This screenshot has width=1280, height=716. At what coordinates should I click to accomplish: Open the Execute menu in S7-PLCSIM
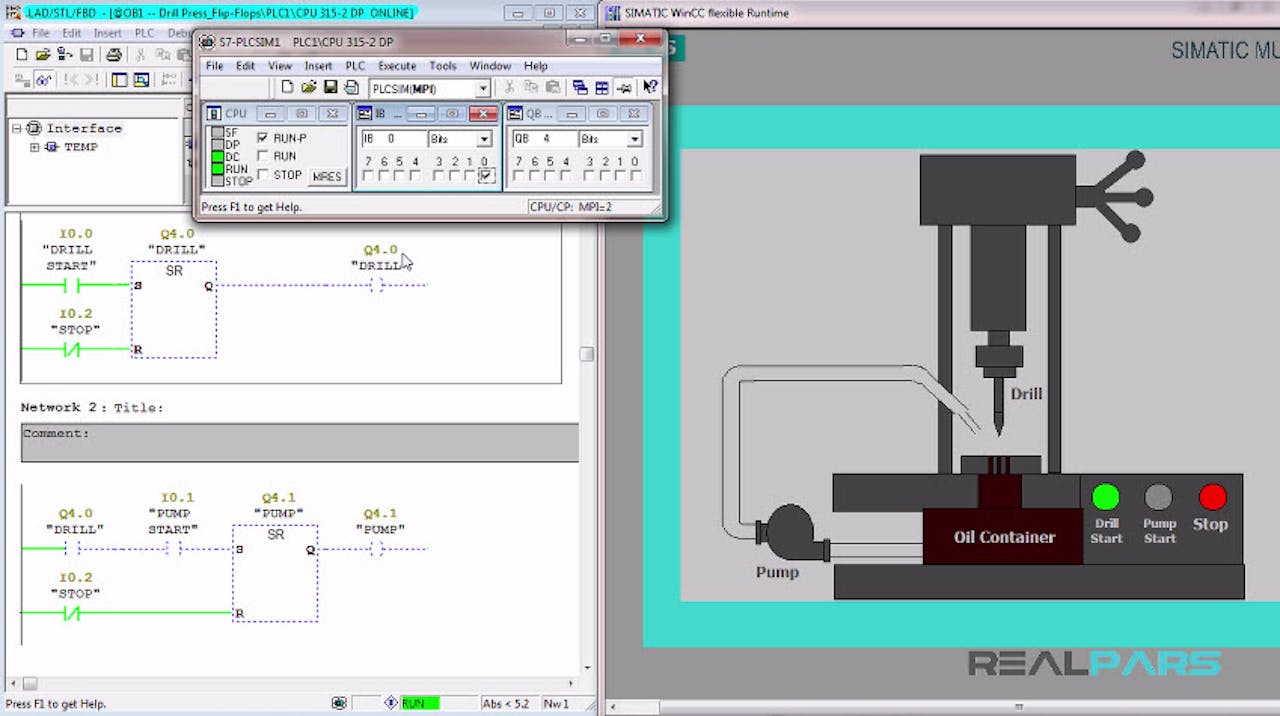[397, 65]
